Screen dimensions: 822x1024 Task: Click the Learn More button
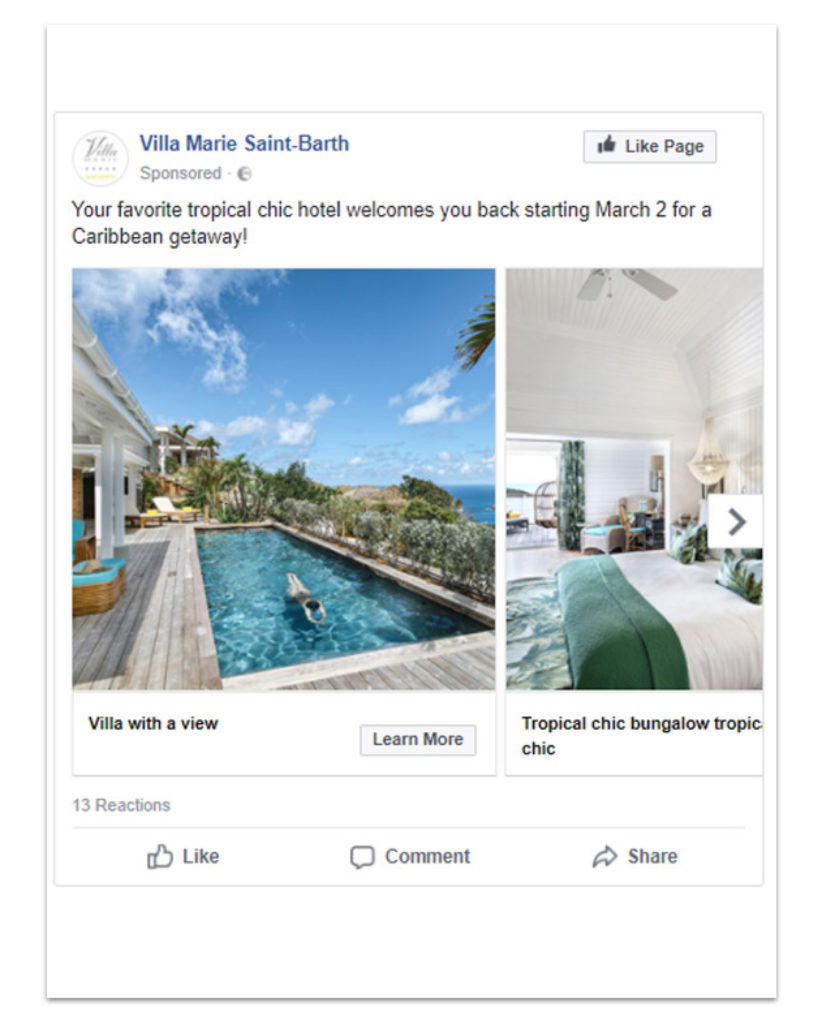pos(418,740)
